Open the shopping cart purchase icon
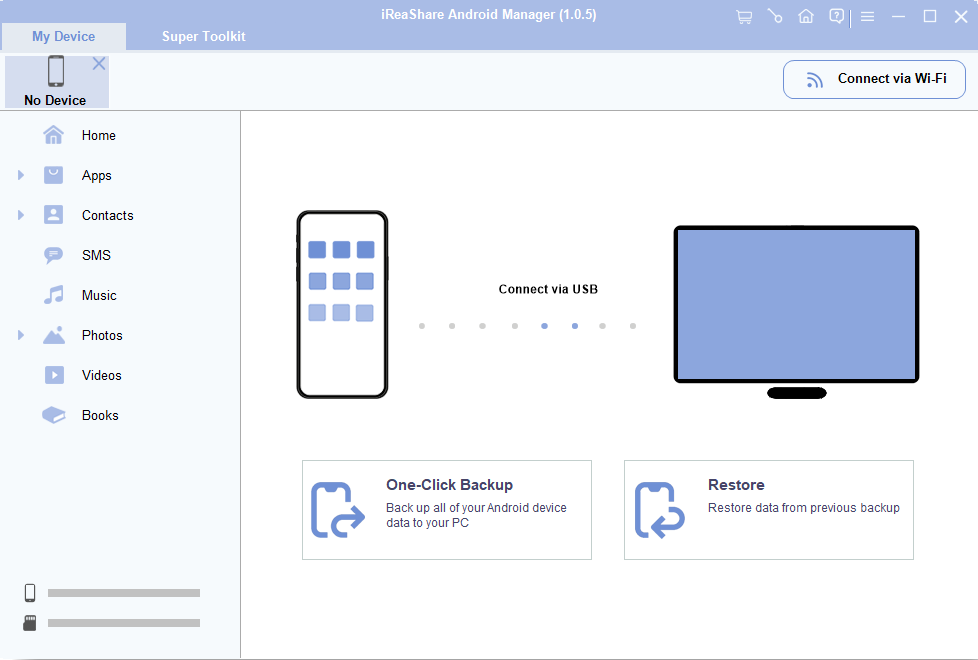The width and height of the screenshot is (978, 660). tap(743, 17)
